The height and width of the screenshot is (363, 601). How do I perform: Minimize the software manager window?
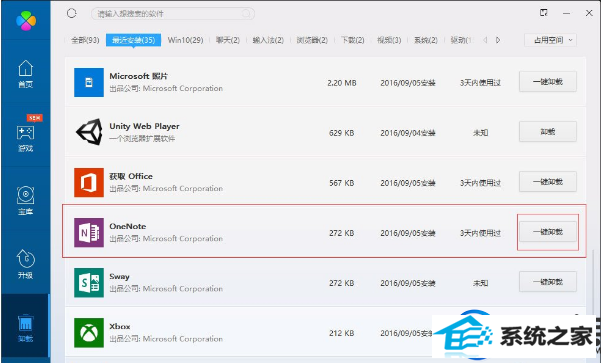coord(567,13)
